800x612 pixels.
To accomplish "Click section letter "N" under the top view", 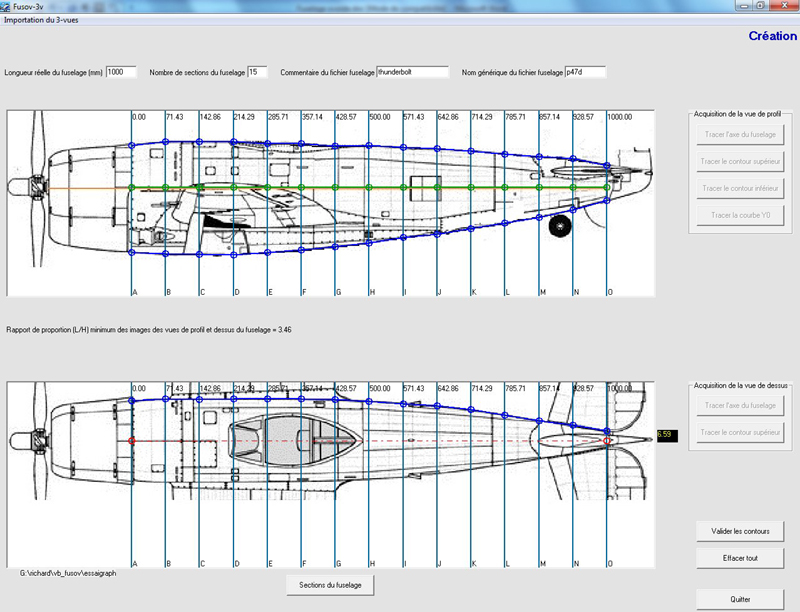I will tap(577, 564).
